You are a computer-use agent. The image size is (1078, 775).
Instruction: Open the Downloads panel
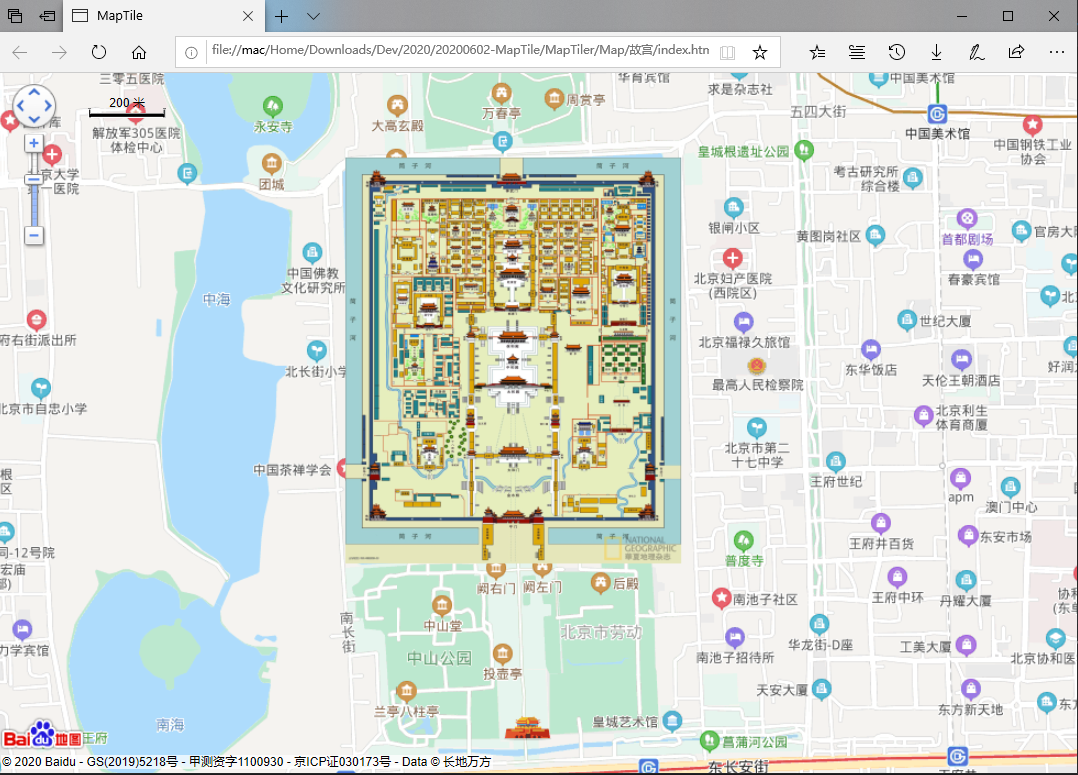[x=936, y=52]
